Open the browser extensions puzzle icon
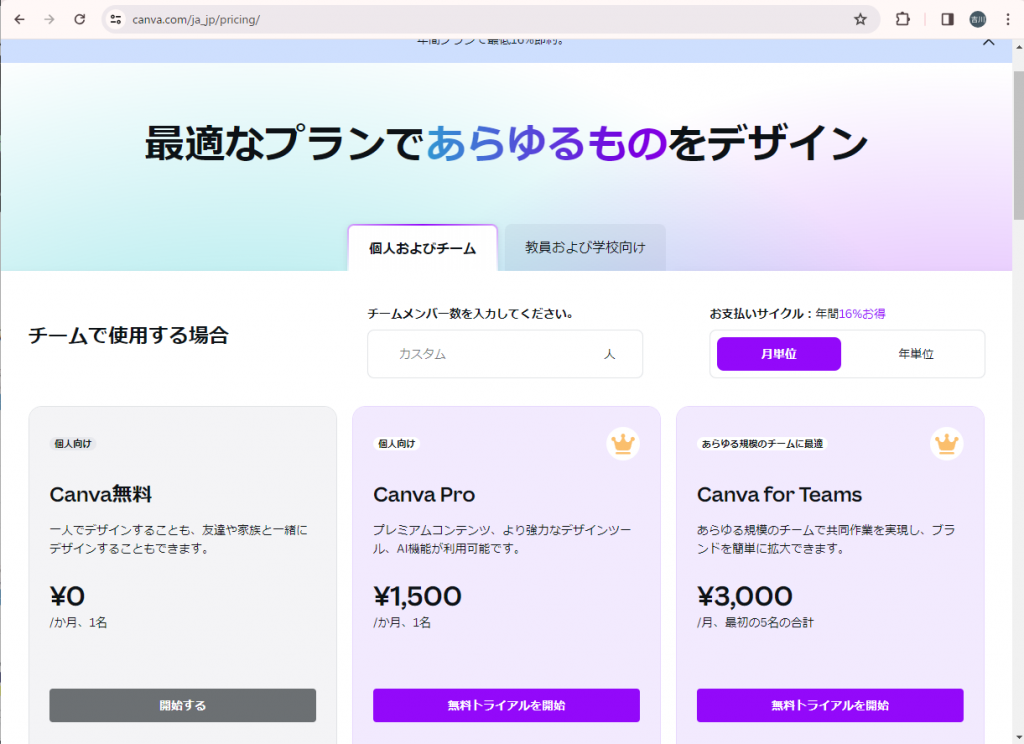 tap(903, 19)
